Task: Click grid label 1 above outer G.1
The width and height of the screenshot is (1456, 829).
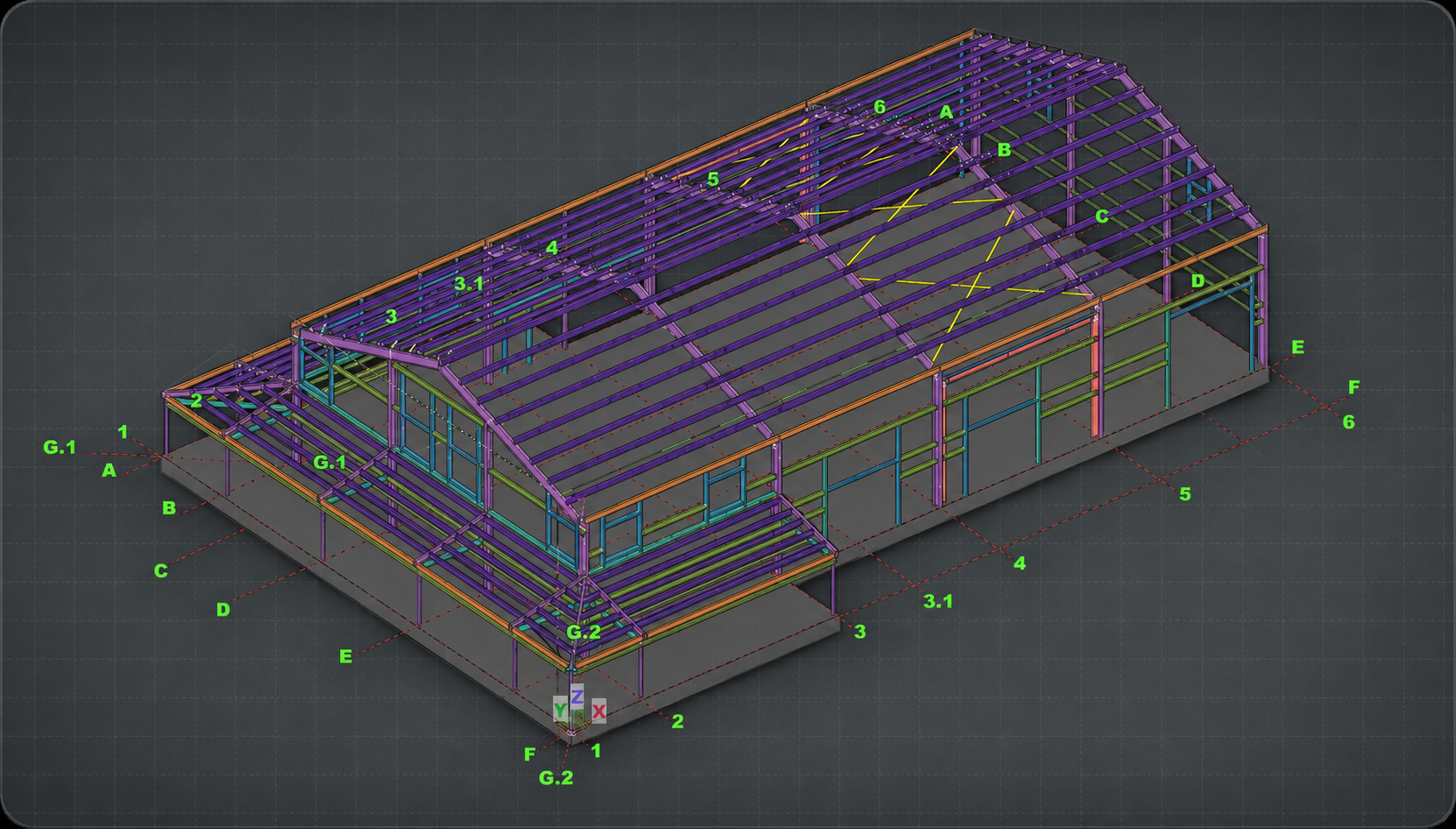Action: click(x=123, y=431)
